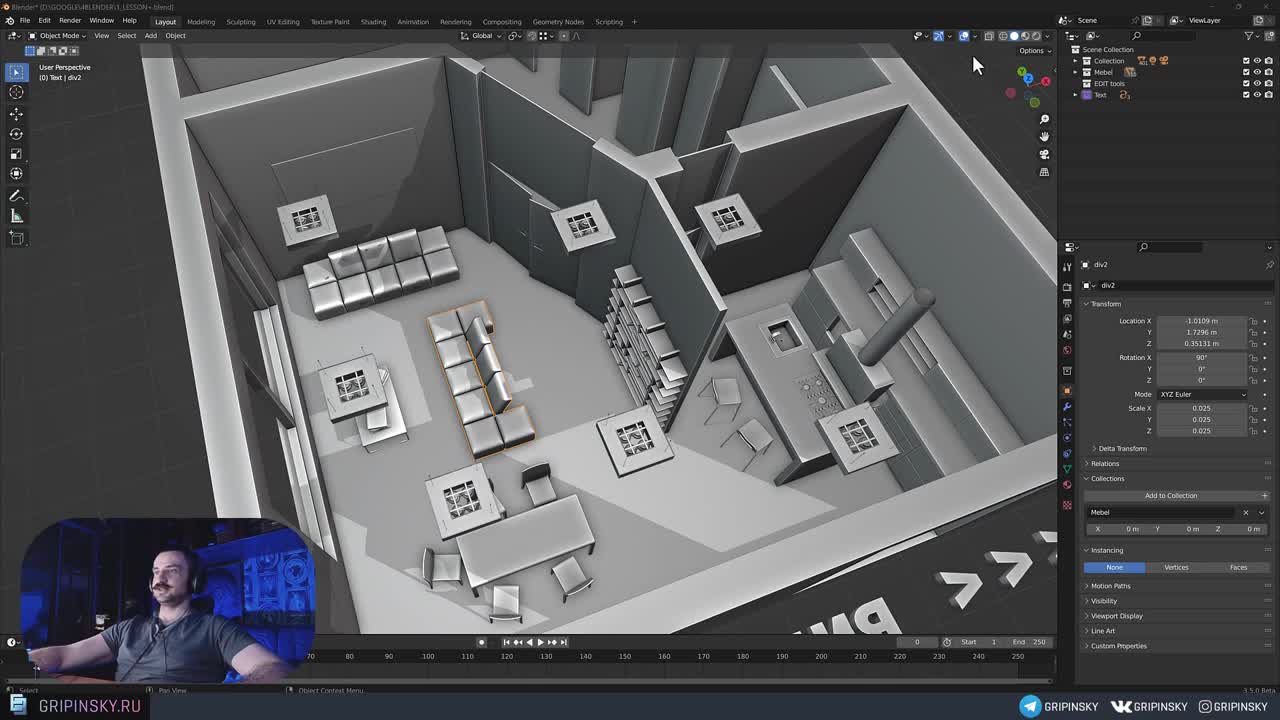Select the Add Cube tool

16,238
